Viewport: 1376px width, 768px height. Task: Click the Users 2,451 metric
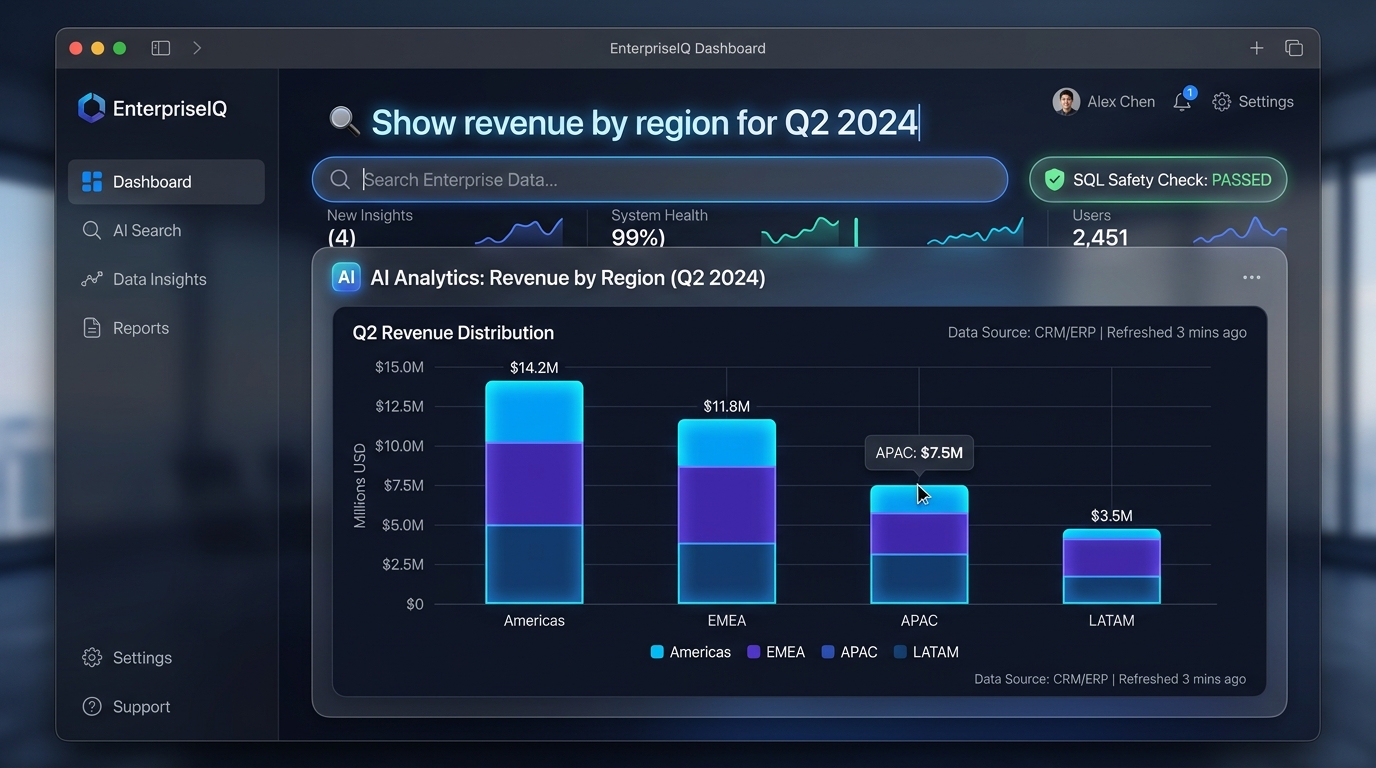click(1100, 228)
